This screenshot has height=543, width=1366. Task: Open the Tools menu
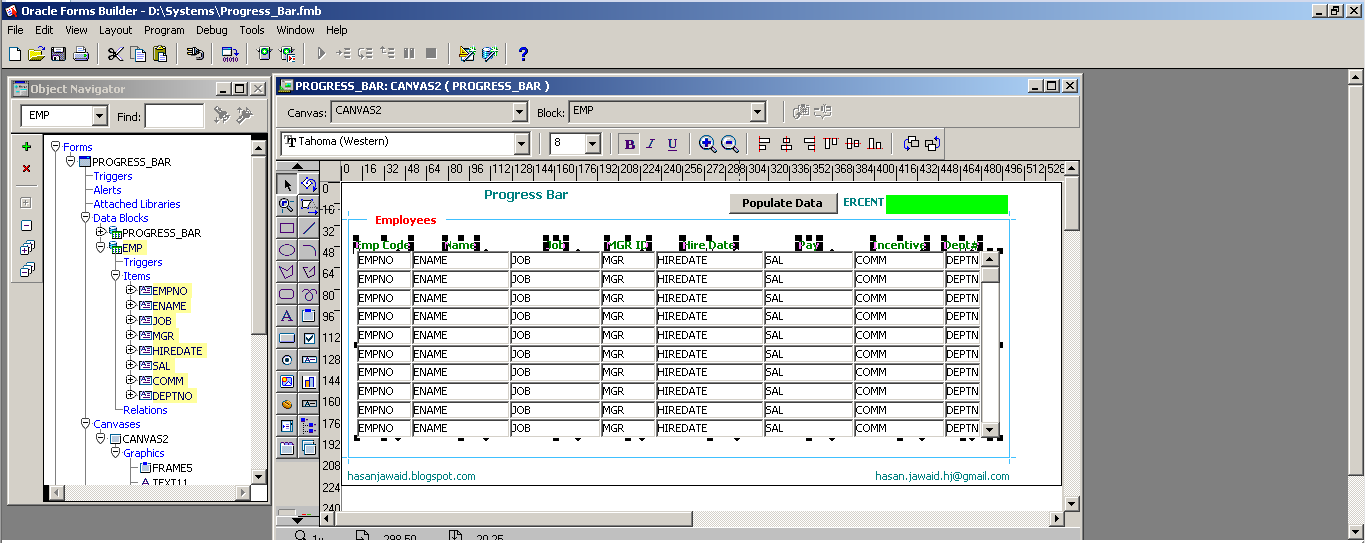pos(252,30)
